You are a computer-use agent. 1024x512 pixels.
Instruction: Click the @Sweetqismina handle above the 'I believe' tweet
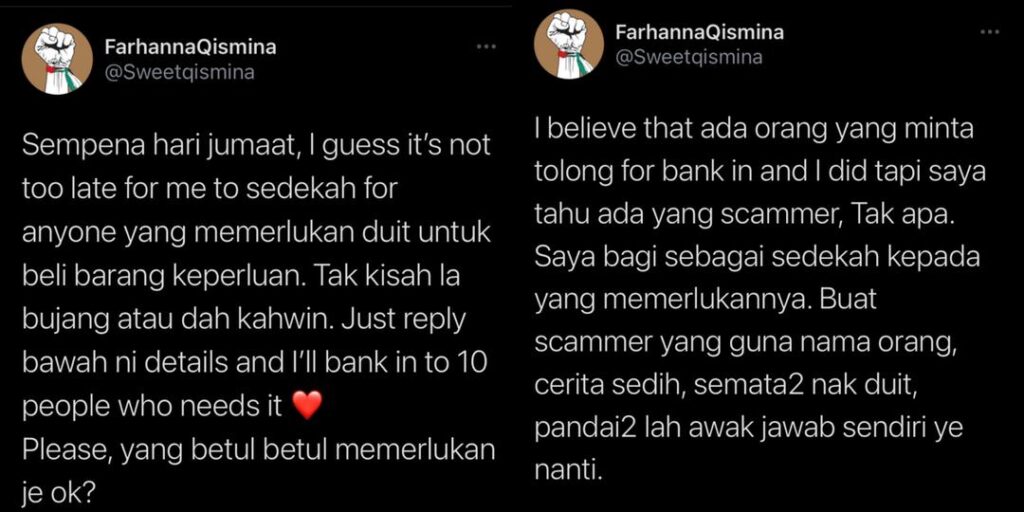pos(688,57)
